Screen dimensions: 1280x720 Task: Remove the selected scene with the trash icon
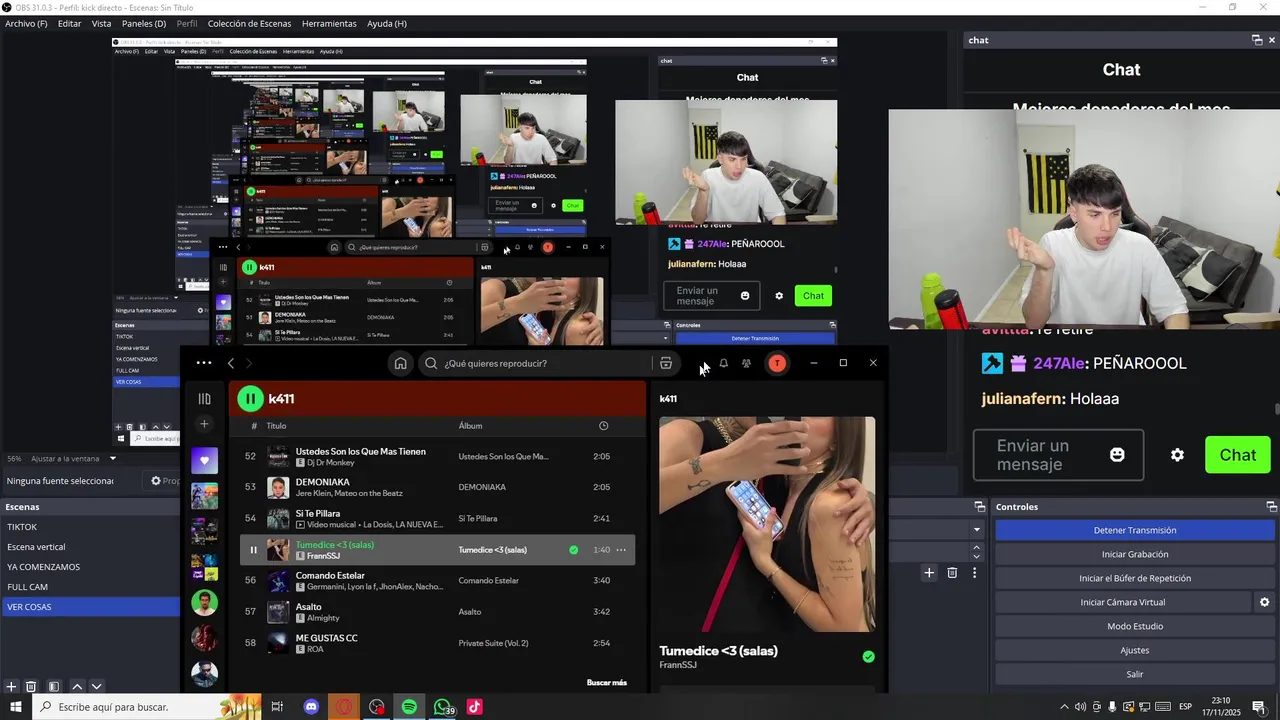31,687
